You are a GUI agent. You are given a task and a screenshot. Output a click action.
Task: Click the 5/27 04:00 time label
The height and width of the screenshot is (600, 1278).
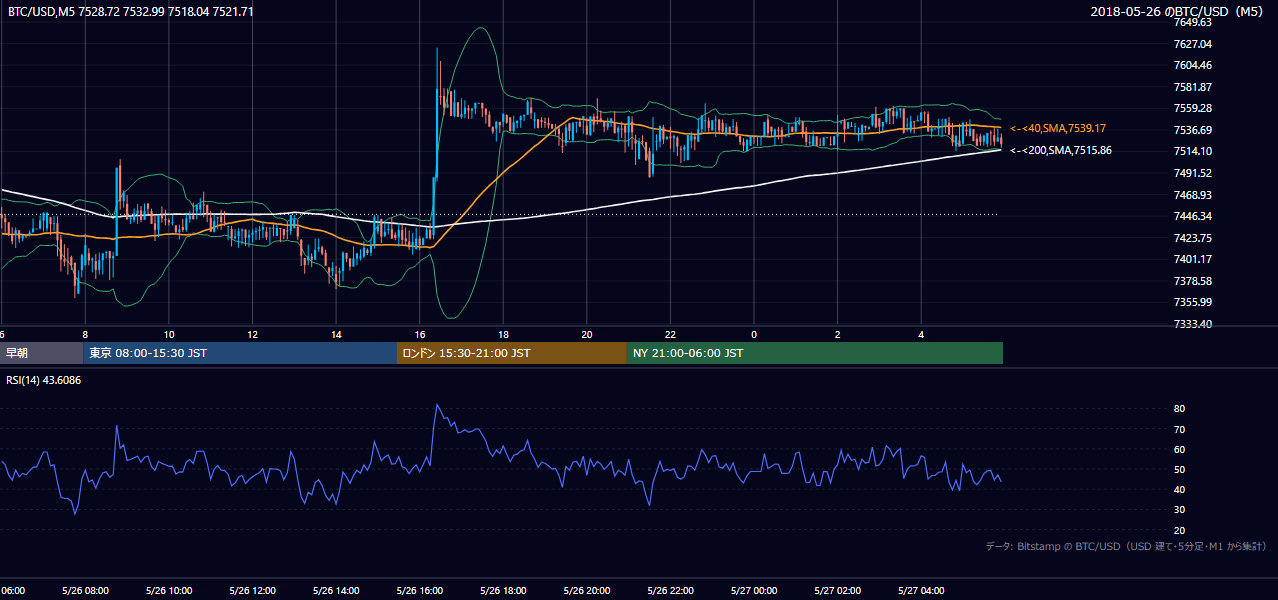[920, 591]
